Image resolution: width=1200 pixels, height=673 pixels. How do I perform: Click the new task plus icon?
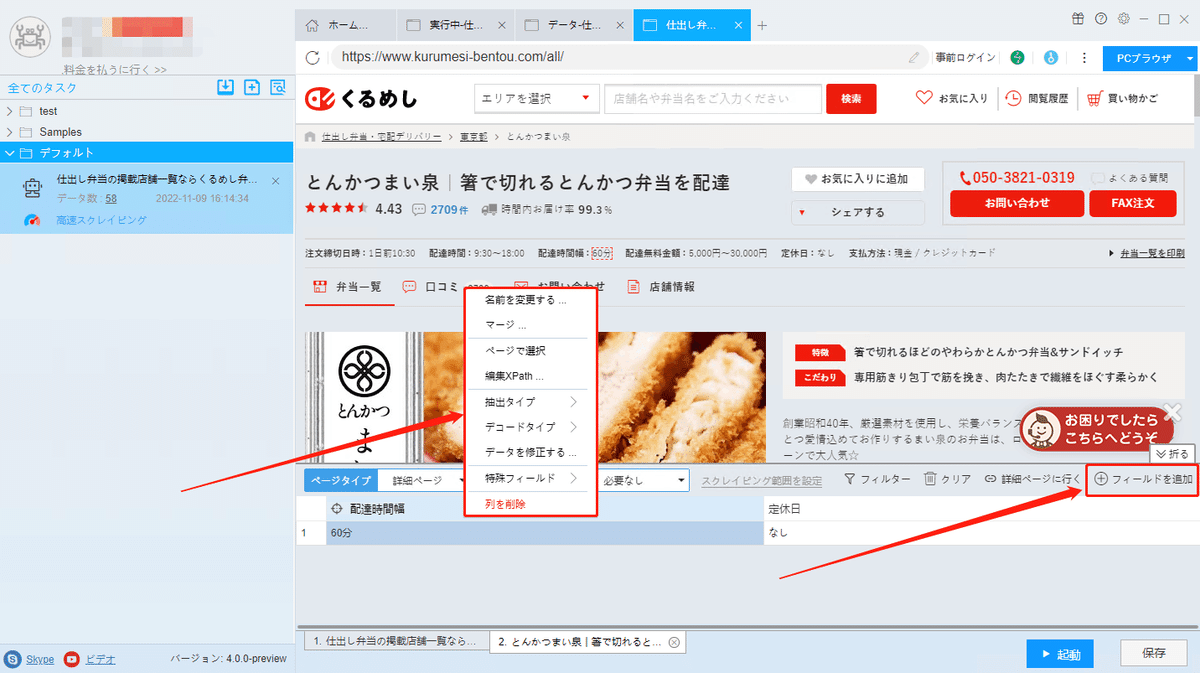(252, 87)
